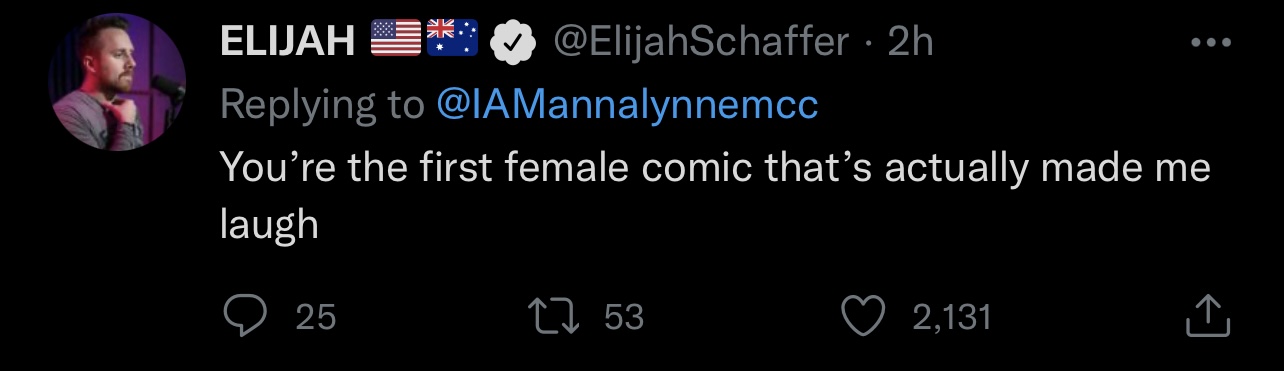1284x371 pixels.
Task: Click the like count 2,131
Action: click(952, 318)
